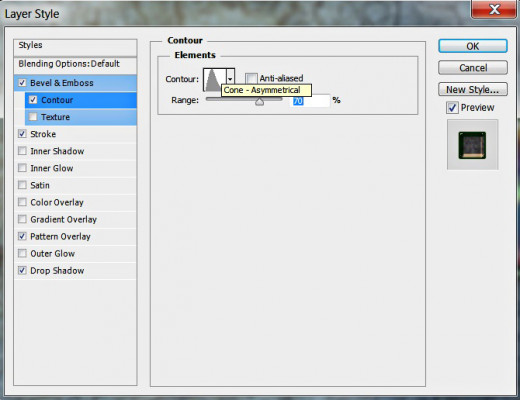Open the contour picker dropdown arrow
The height and width of the screenshot is (400, 520).
(x=230, y=79)
